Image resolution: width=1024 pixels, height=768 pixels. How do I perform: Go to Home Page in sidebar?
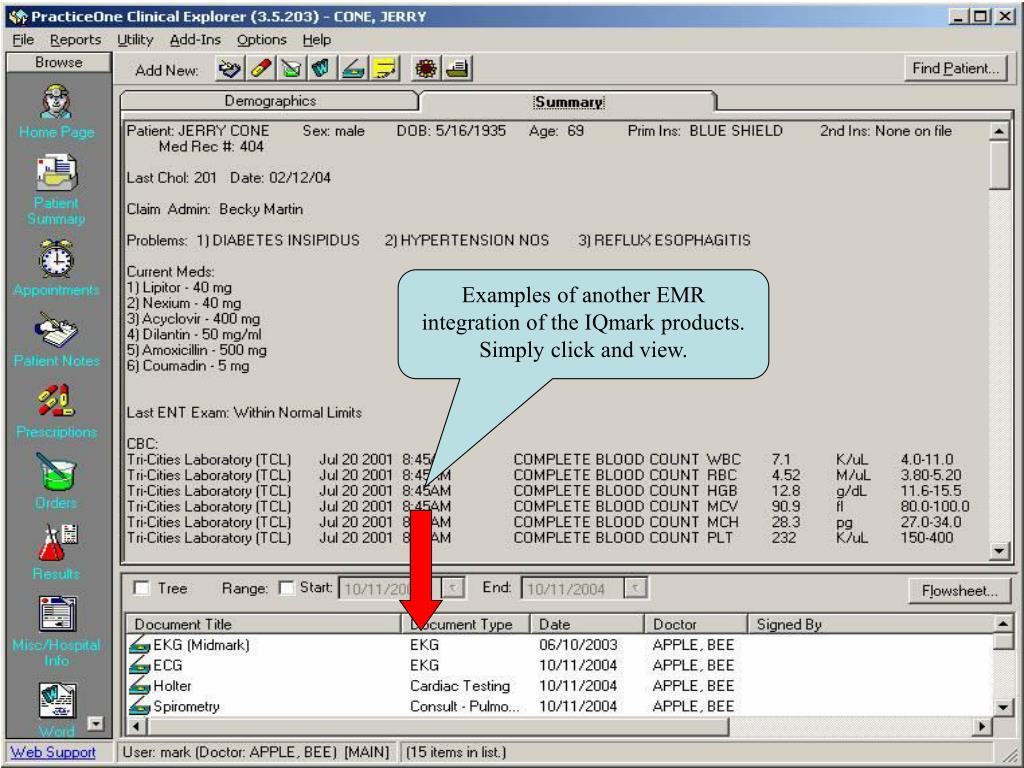click(57, 112)
